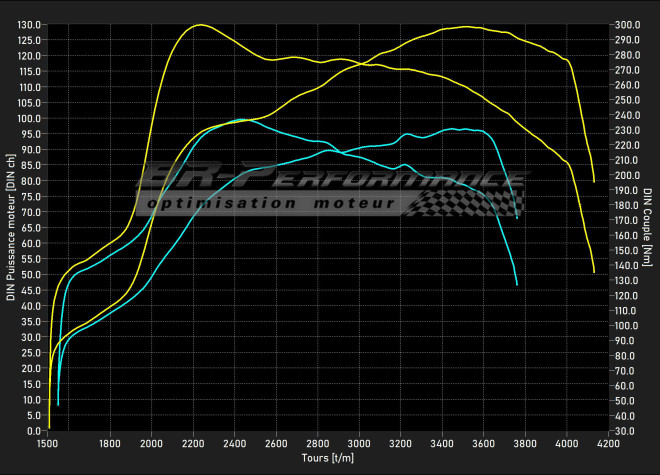Click the 30.0 label on right axis
The width and height of the screenshot is (660, 475).
tap(626, 431)
